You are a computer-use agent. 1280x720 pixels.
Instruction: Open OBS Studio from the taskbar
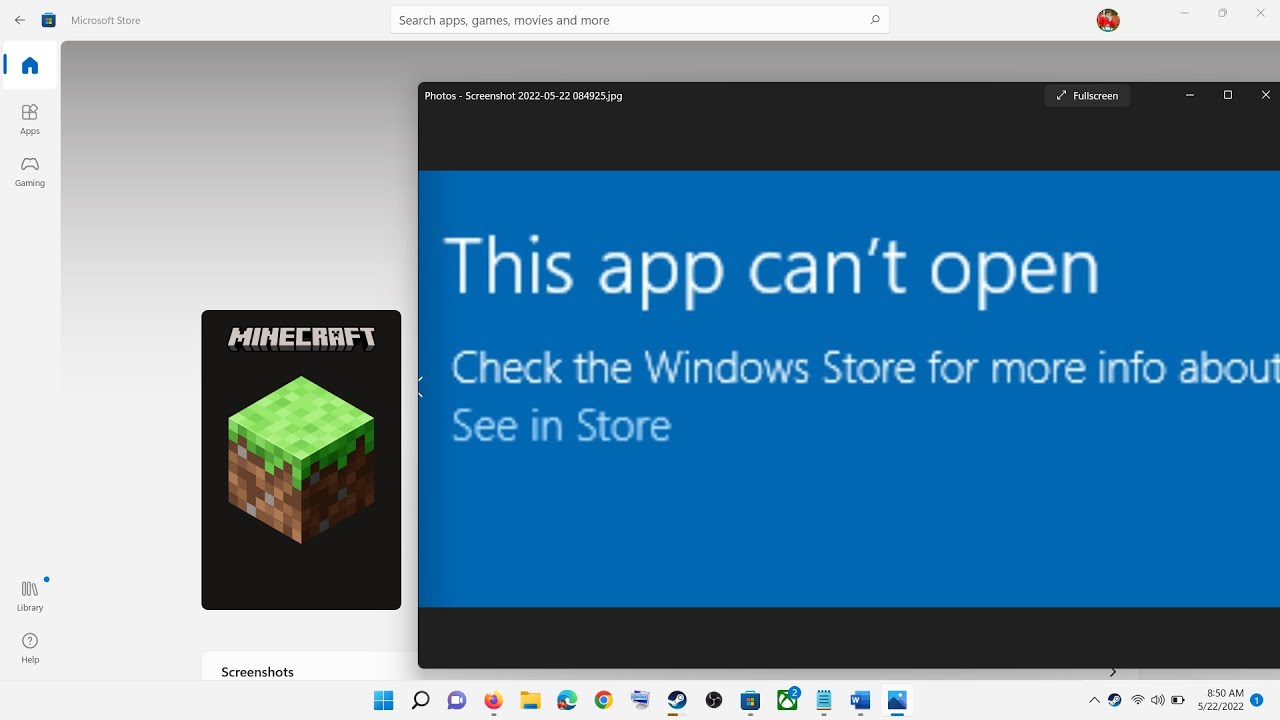click(x=713, y=700)
